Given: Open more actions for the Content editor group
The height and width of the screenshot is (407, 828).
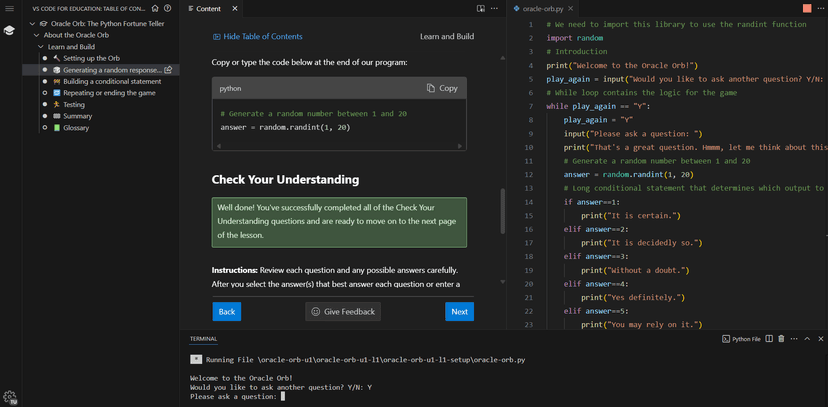Looking at the screenshot, I should [494, 8].
